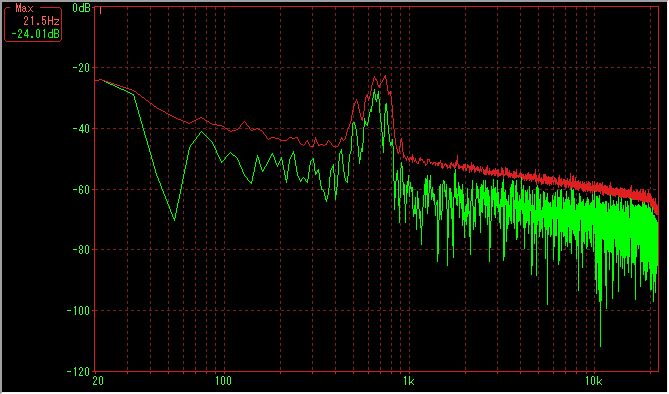
Task: Click the -100 dB axis label
Action: coord(79,310)
